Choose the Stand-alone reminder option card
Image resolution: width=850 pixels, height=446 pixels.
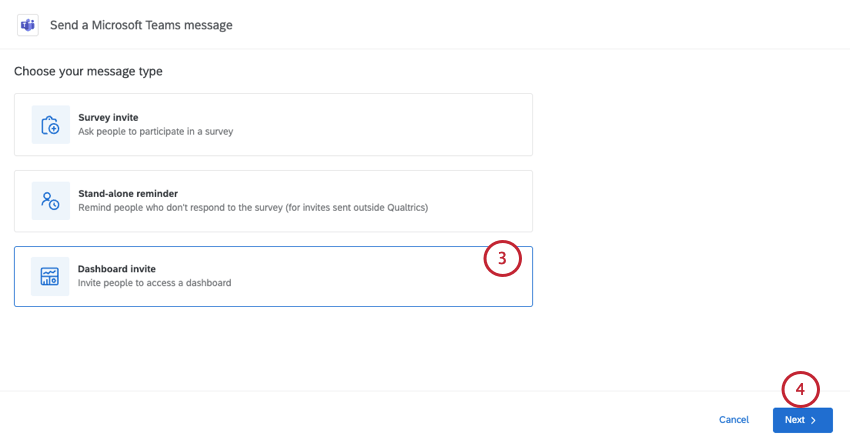pyautogui.click(x=273, y=201)
